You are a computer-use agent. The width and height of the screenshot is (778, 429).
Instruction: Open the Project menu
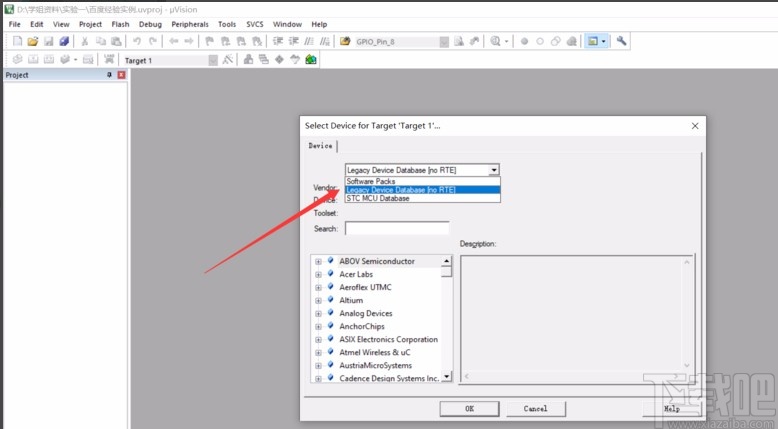point(90,24)
